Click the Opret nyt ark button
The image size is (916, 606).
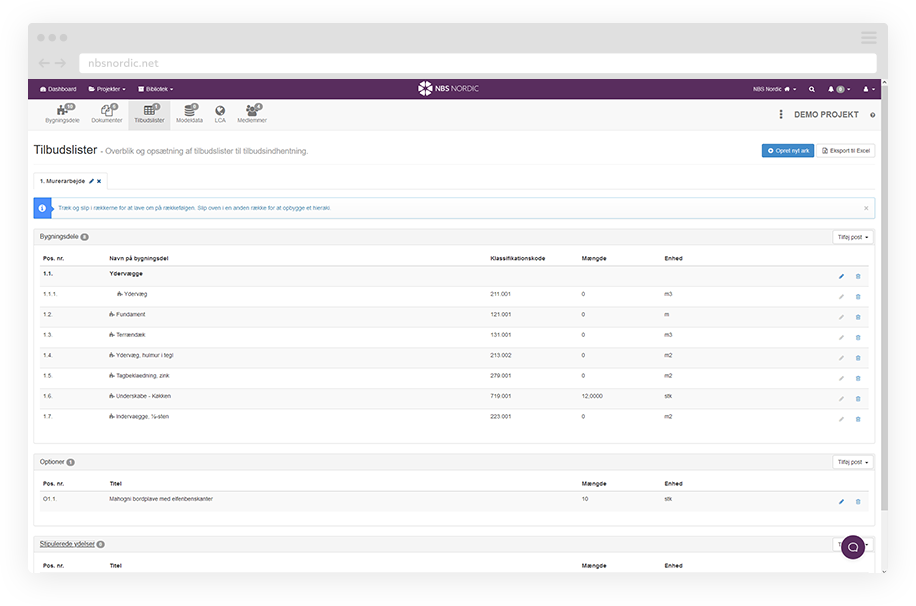787,150
